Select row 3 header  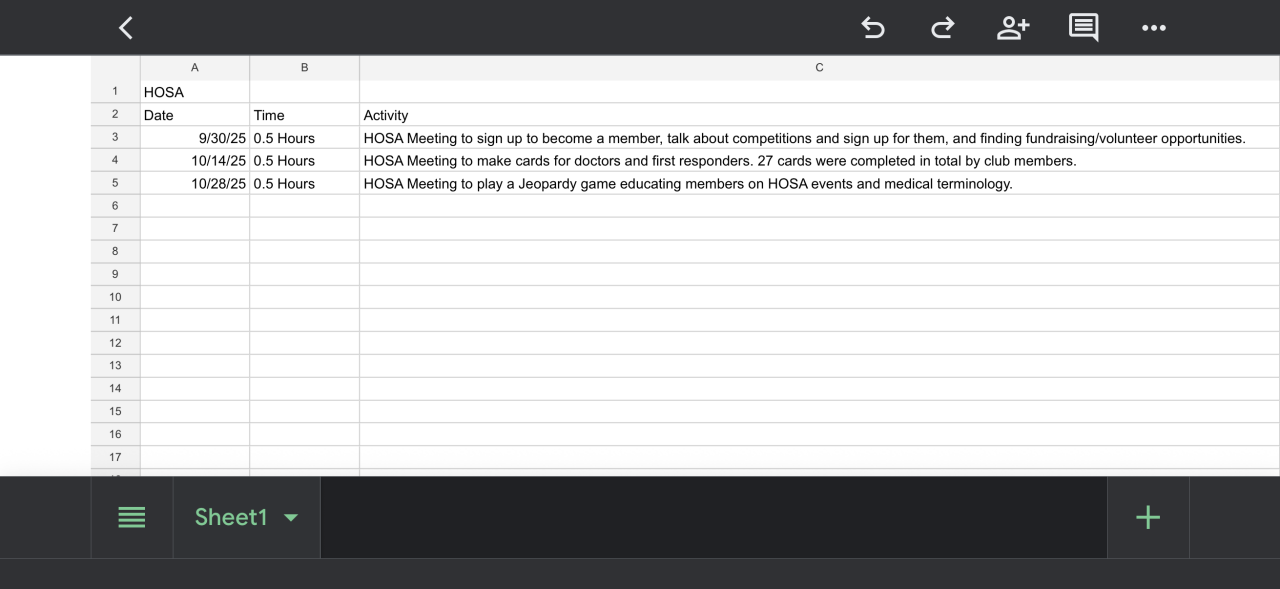[115, 138]
